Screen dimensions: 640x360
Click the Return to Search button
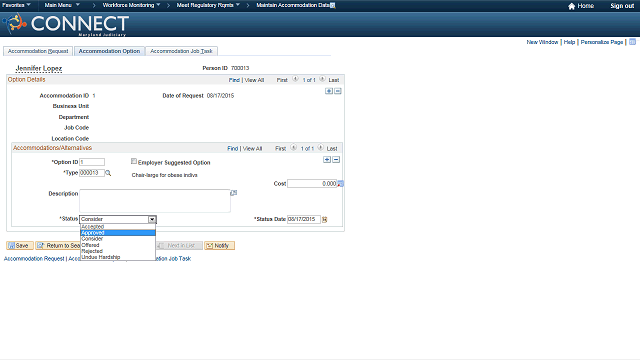[58, 246]
